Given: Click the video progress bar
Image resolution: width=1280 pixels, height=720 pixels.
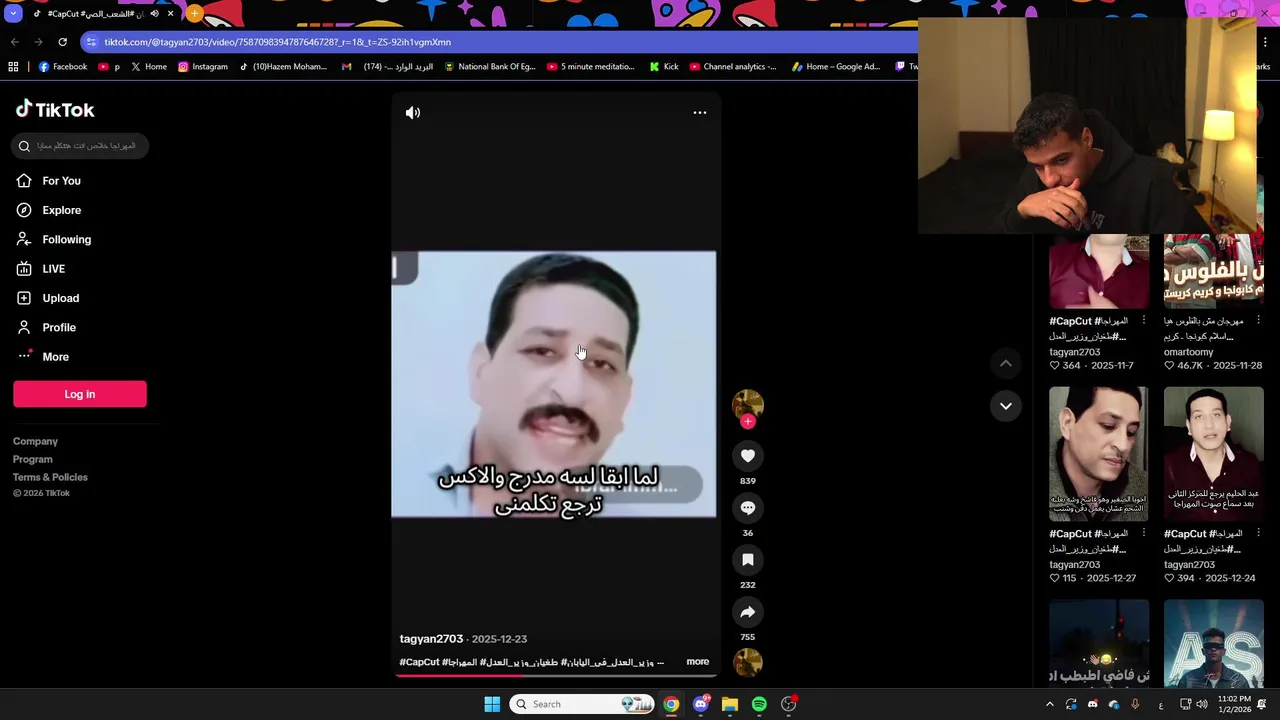Looking at the screenshot, I should point(555,675).
